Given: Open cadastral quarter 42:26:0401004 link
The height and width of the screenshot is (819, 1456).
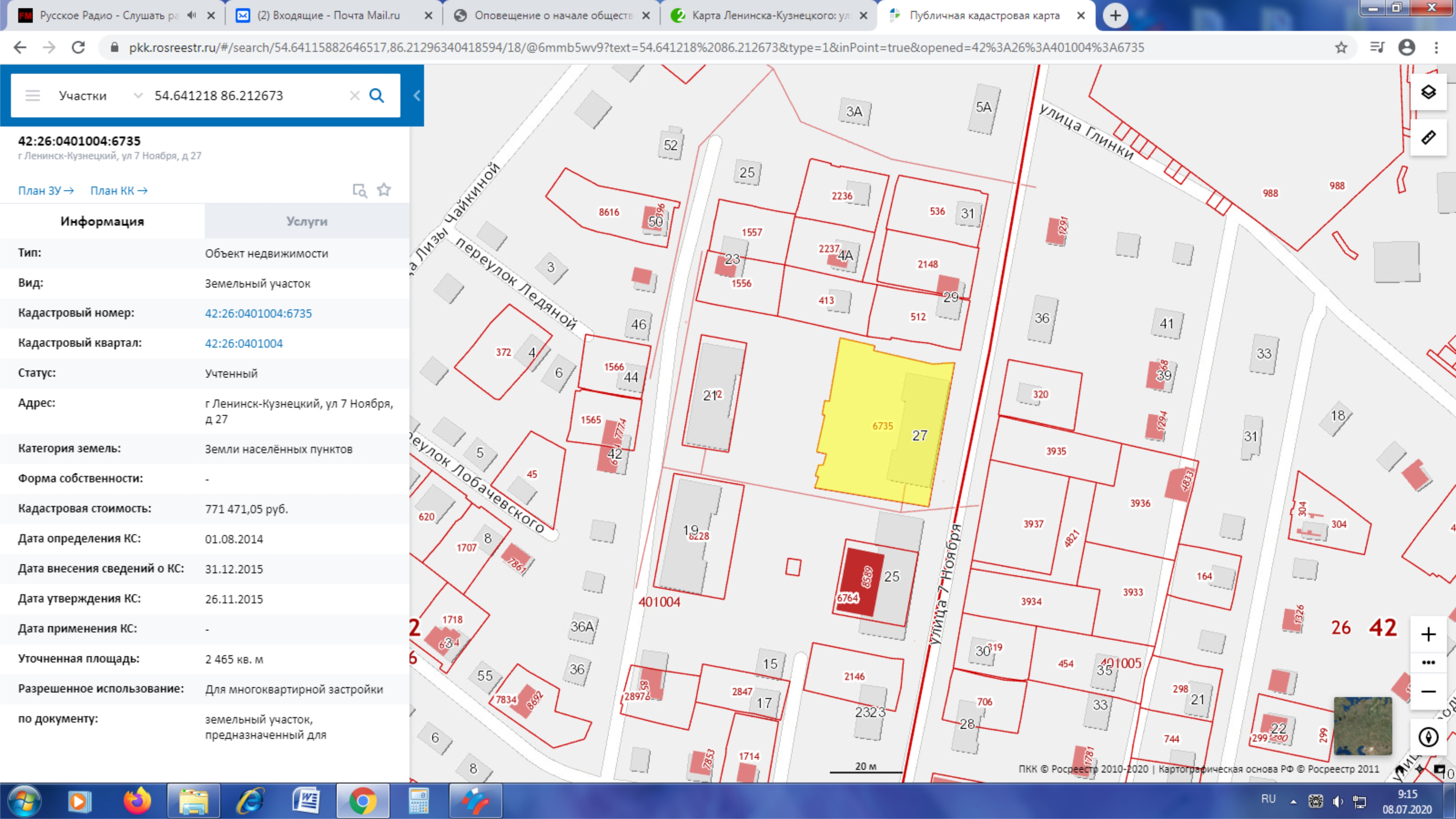Looking at the screenshot, I should (243, 344).
